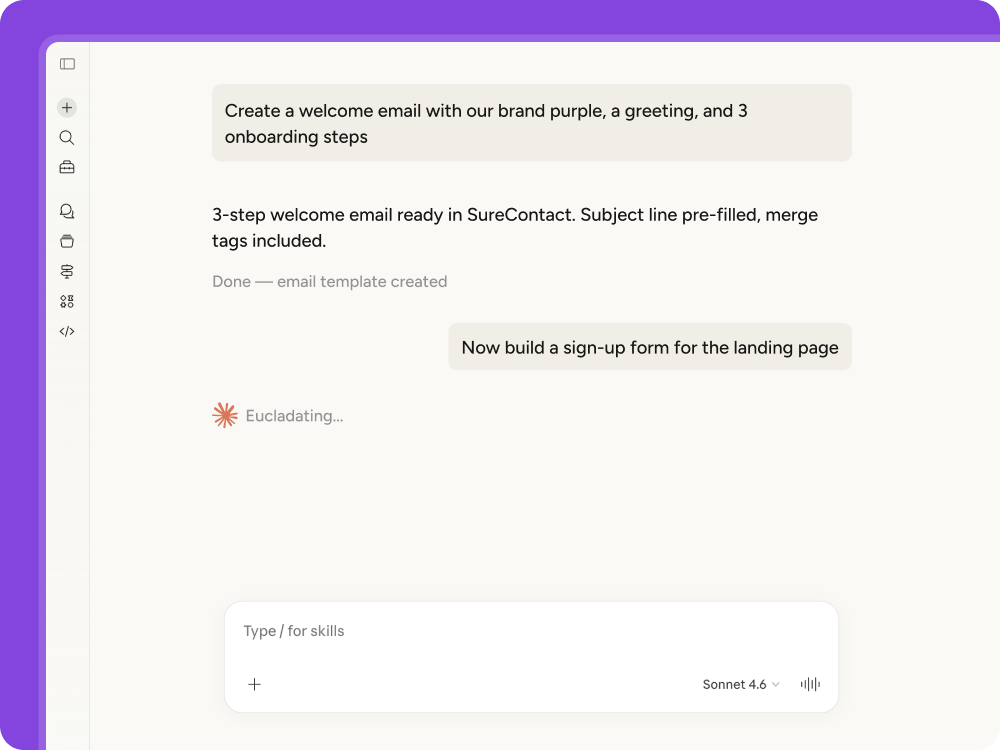Viewport: 1000px width, 750px height.
Task: Open the toolbox icon in sidebar
Action: point(67,167)
